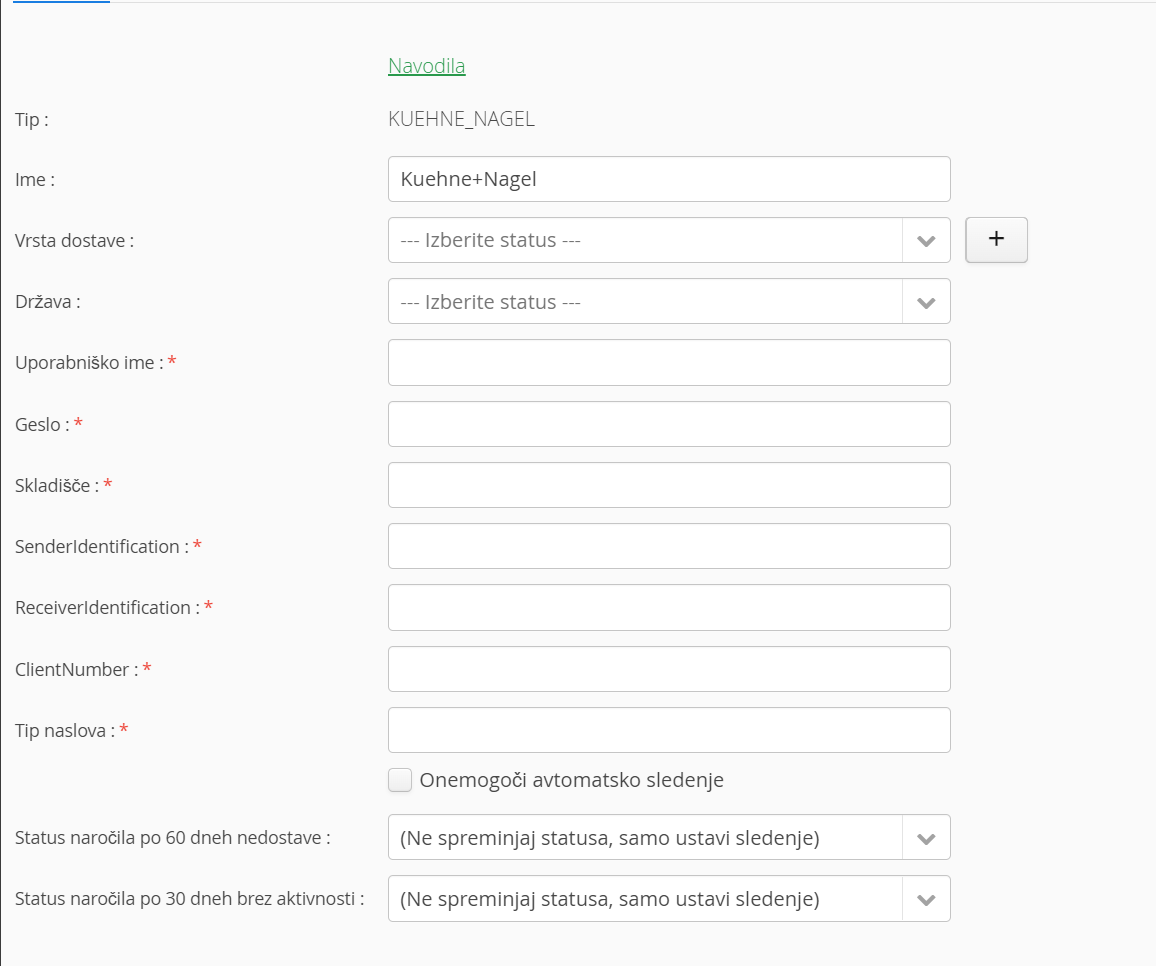Click the KUEHNE_NAGEL type text
The height and width of the screenshot is (966, 1156).
click(462, 119)
